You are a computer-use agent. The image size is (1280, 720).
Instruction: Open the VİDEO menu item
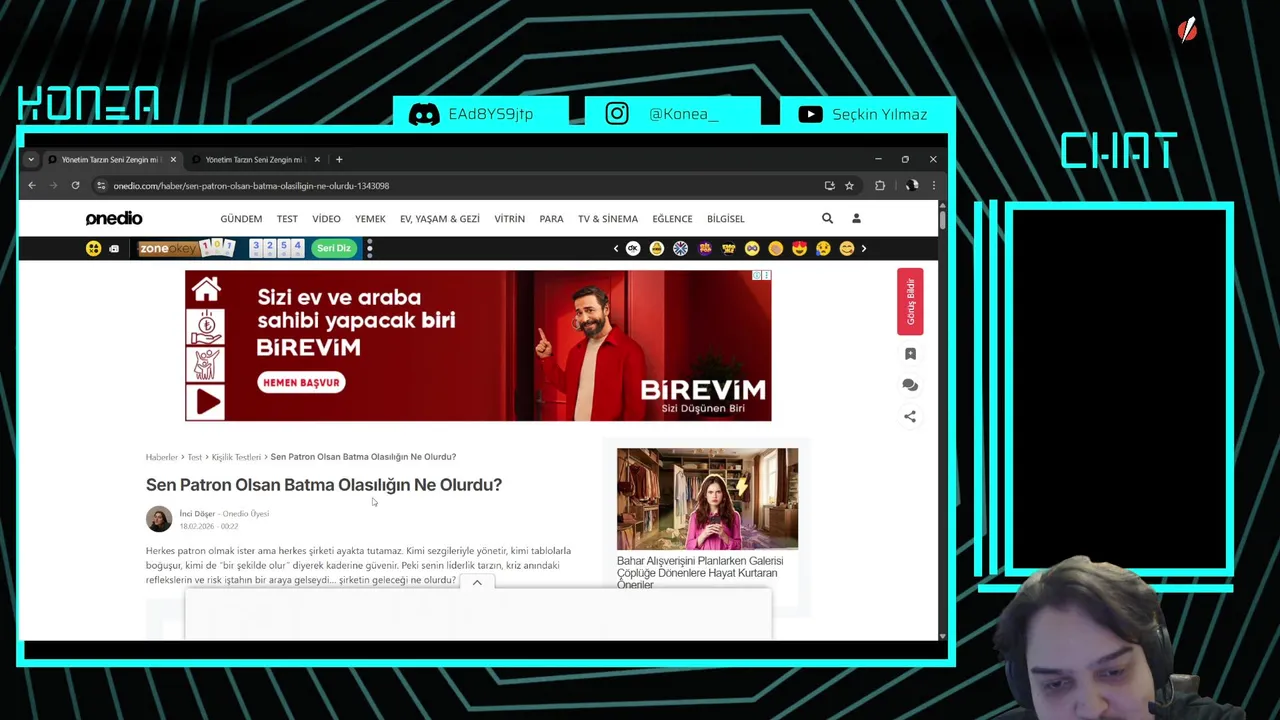point(326,219)
